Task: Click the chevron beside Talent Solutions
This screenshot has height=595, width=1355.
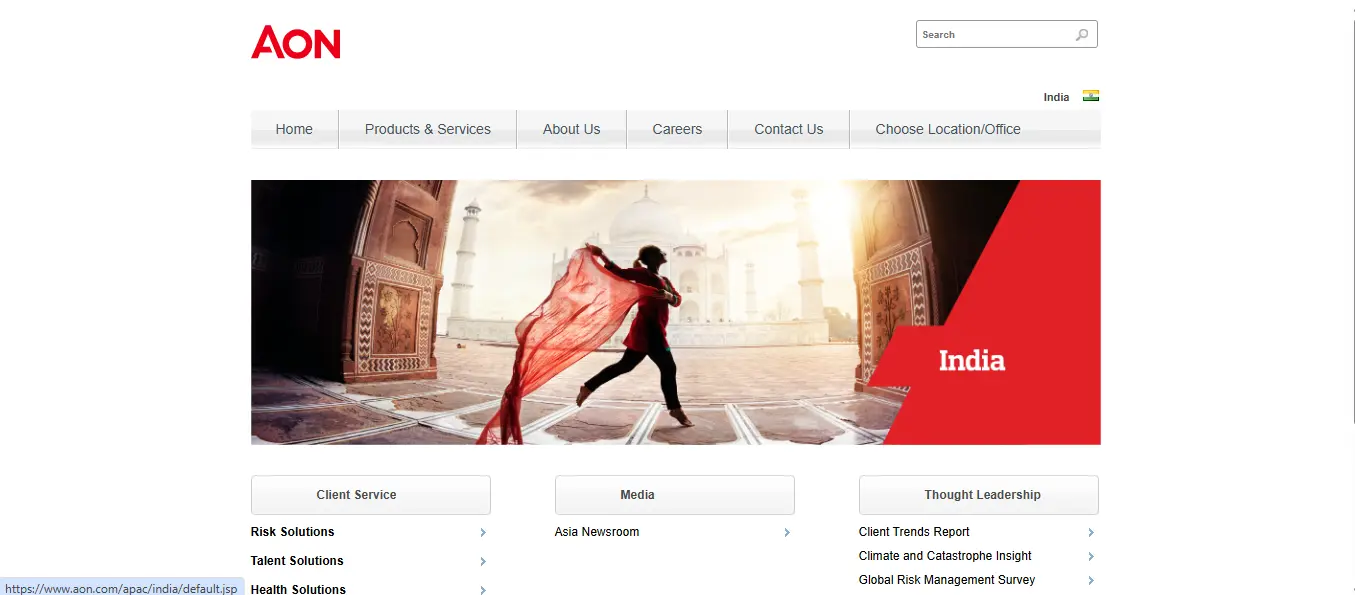Action: point(483,561)
